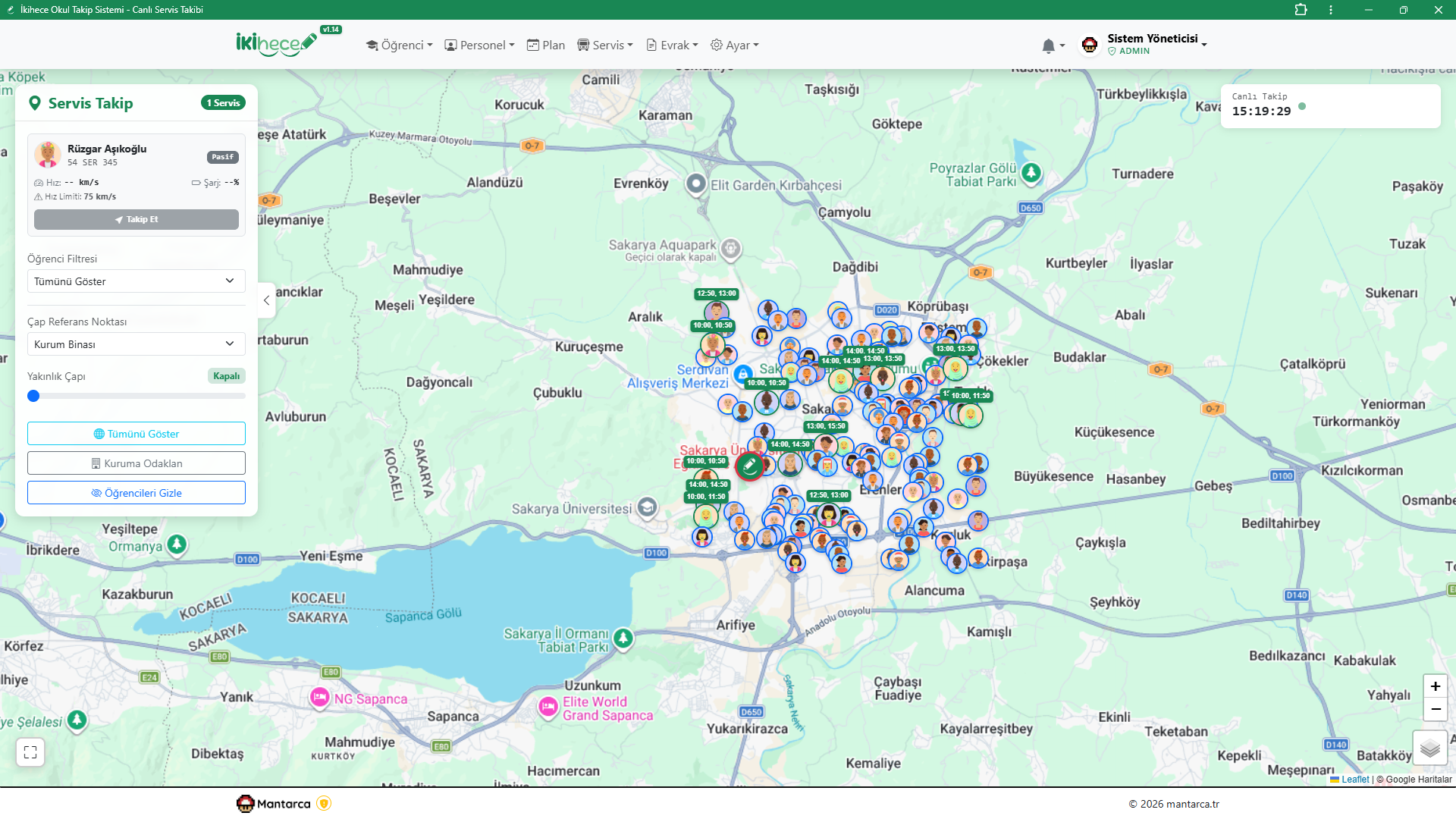The height and width of the screenshot is (819, 1456).
Task: Collapse the Servis Takip side panel
Action: (266, 301)
